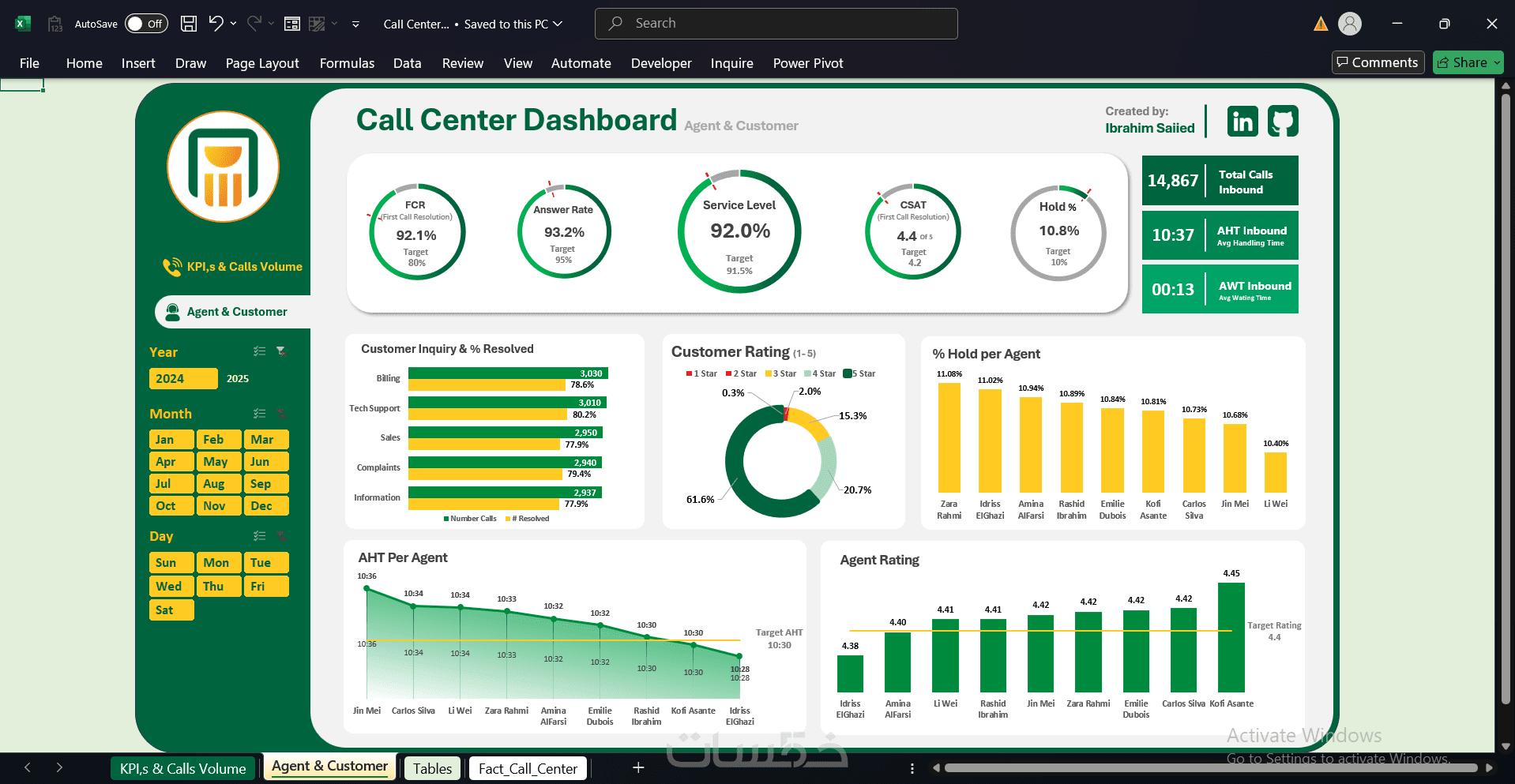
Task: Filter by May in Month slicer
Action: pos(219,462)
